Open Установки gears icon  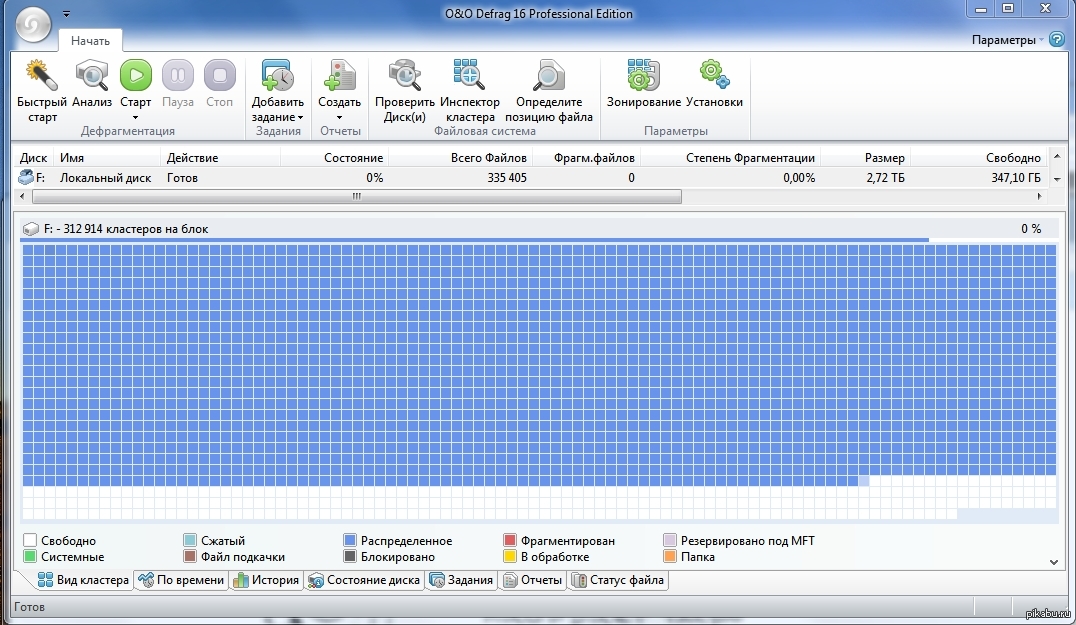coord(714,76)
